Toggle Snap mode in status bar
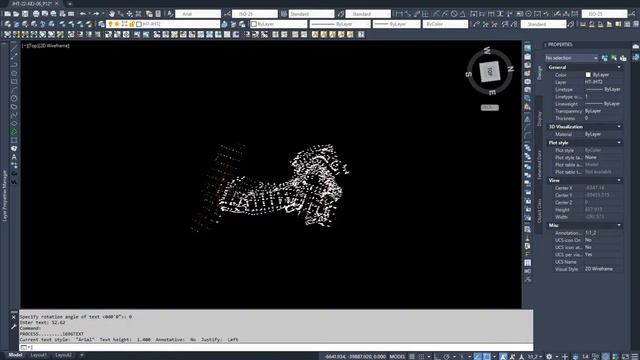Screen dimensions: 640x360 click(x=422, y=356)
